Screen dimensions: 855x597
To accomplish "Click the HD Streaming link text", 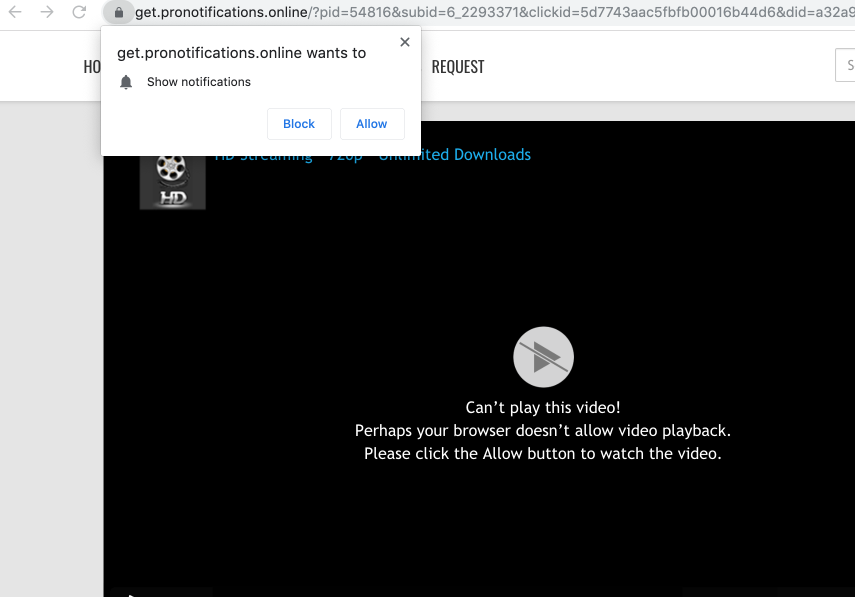I will point(262,156).
